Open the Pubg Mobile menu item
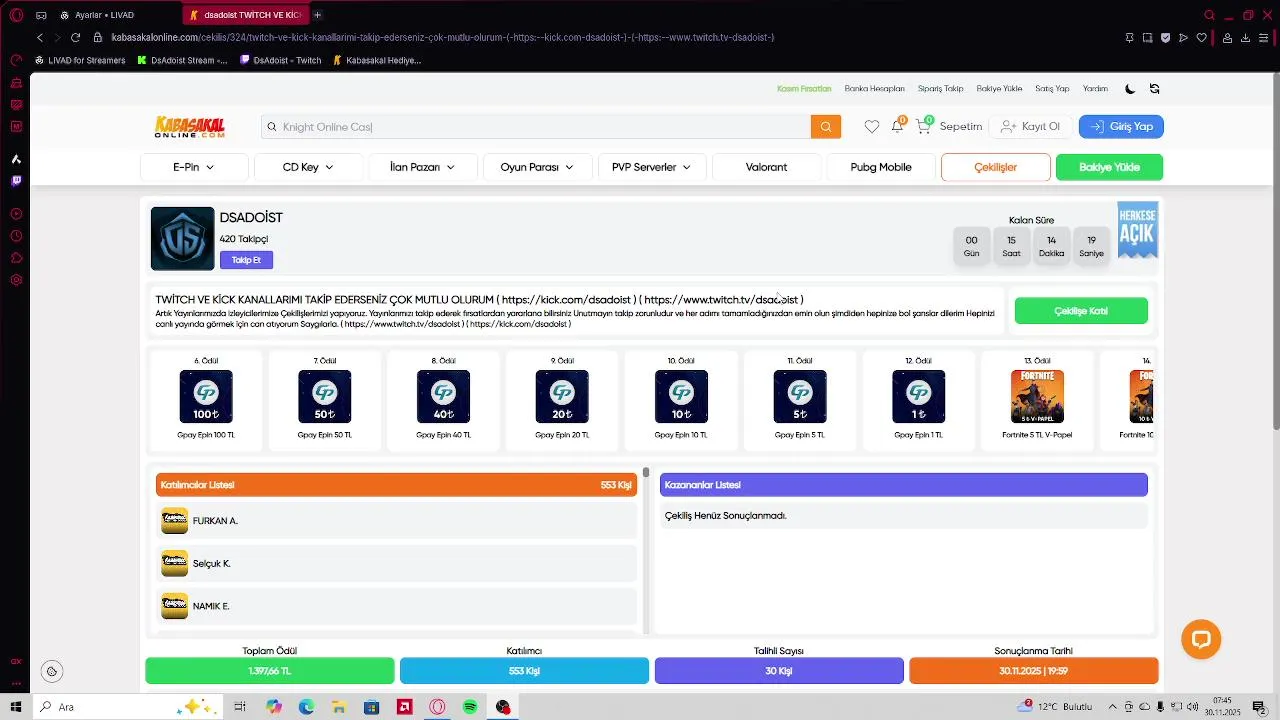 coord(881,167)
